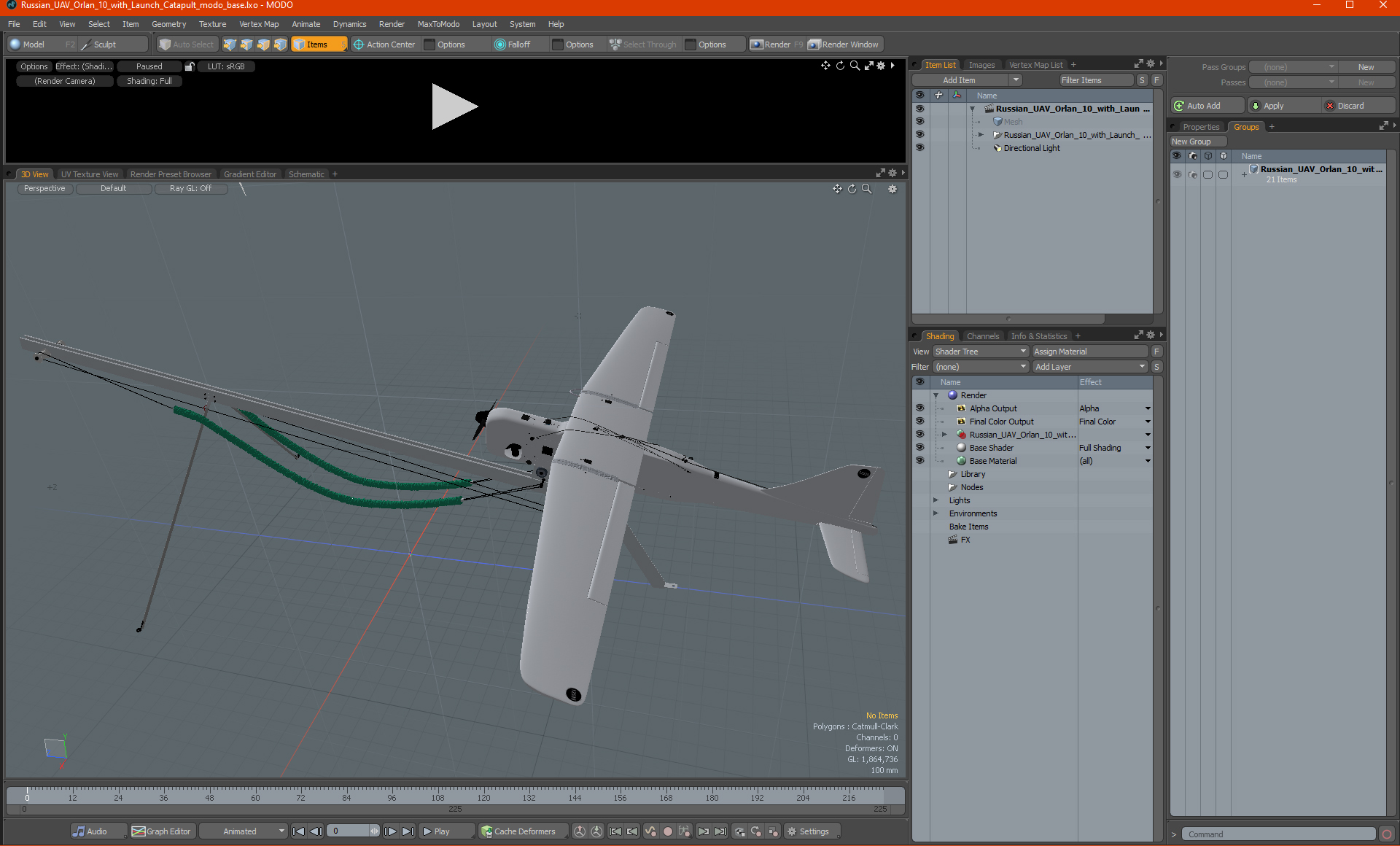Screen dimensions: 1400x846
Task: Click the Falloff tool icon
Action: [x=500, y=44]
